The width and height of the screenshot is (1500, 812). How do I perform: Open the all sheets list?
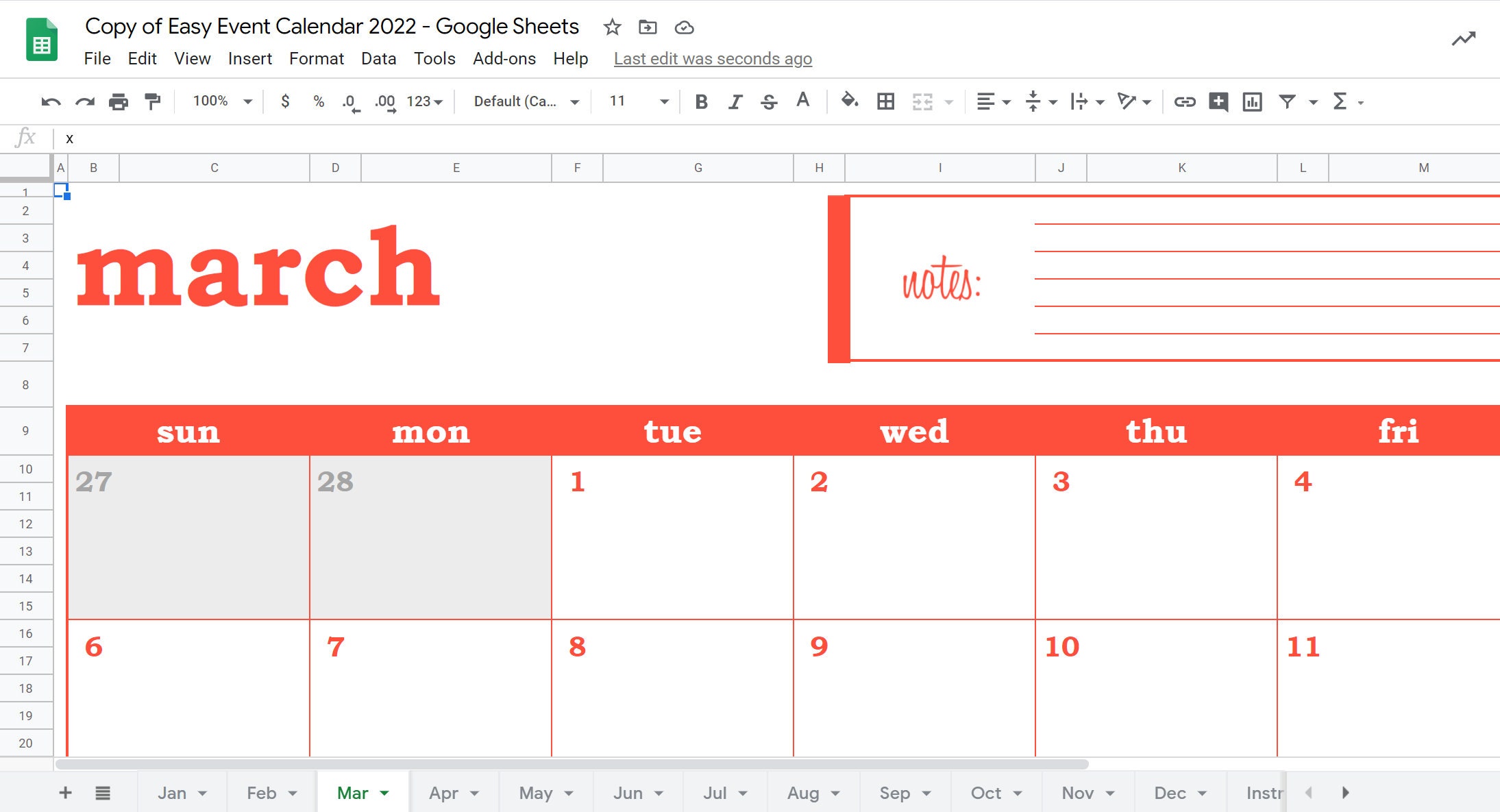(103, 793)
